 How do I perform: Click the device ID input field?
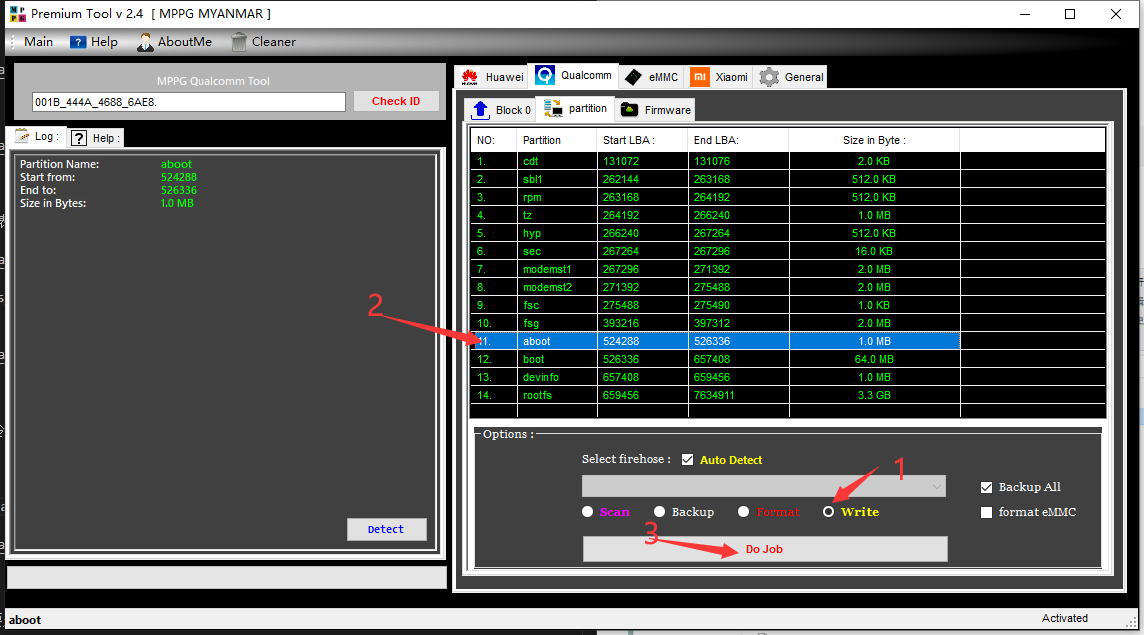tap(188, 101)
